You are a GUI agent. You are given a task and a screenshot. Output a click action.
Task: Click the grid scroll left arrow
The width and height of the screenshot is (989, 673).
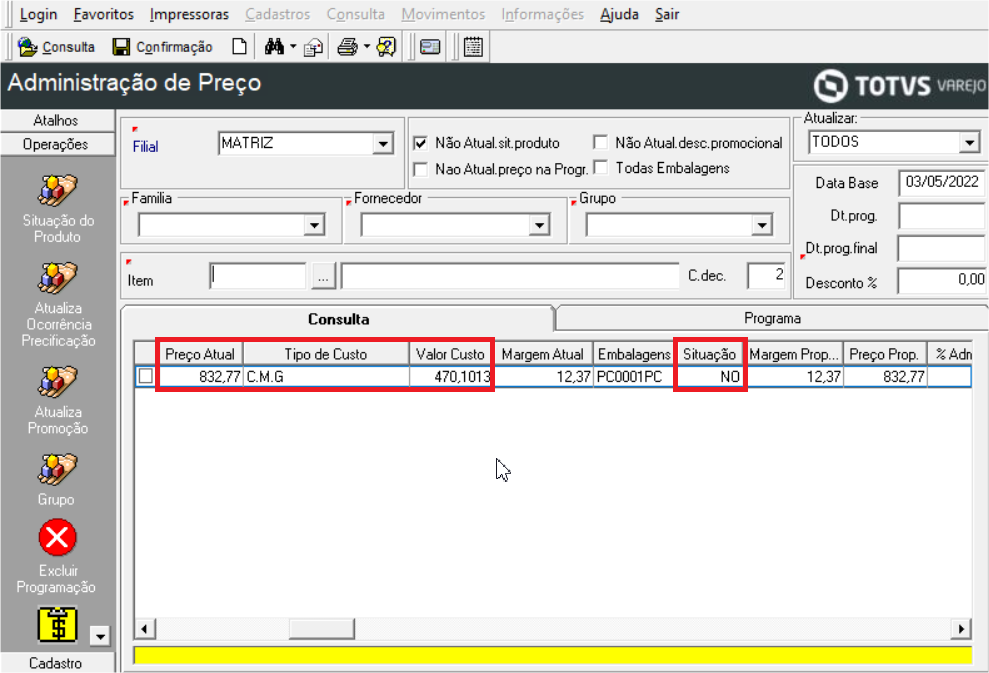(145, 629)
